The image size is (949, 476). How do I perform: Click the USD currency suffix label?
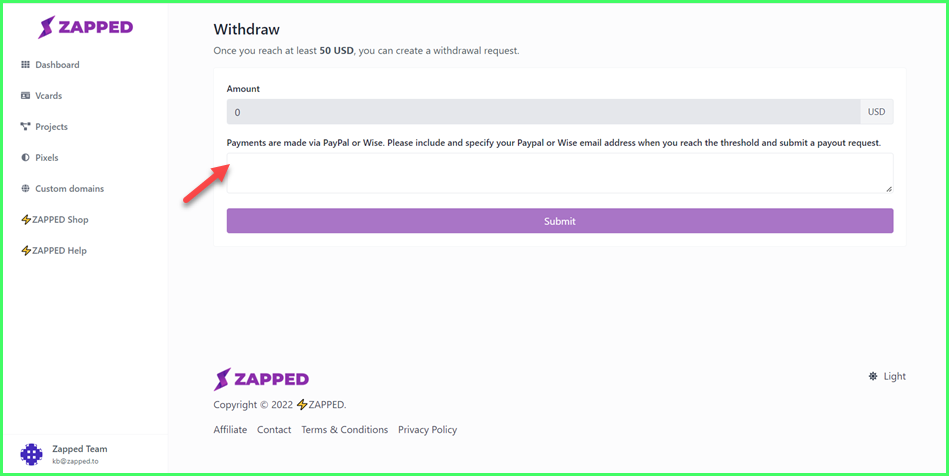coord(876,112)
